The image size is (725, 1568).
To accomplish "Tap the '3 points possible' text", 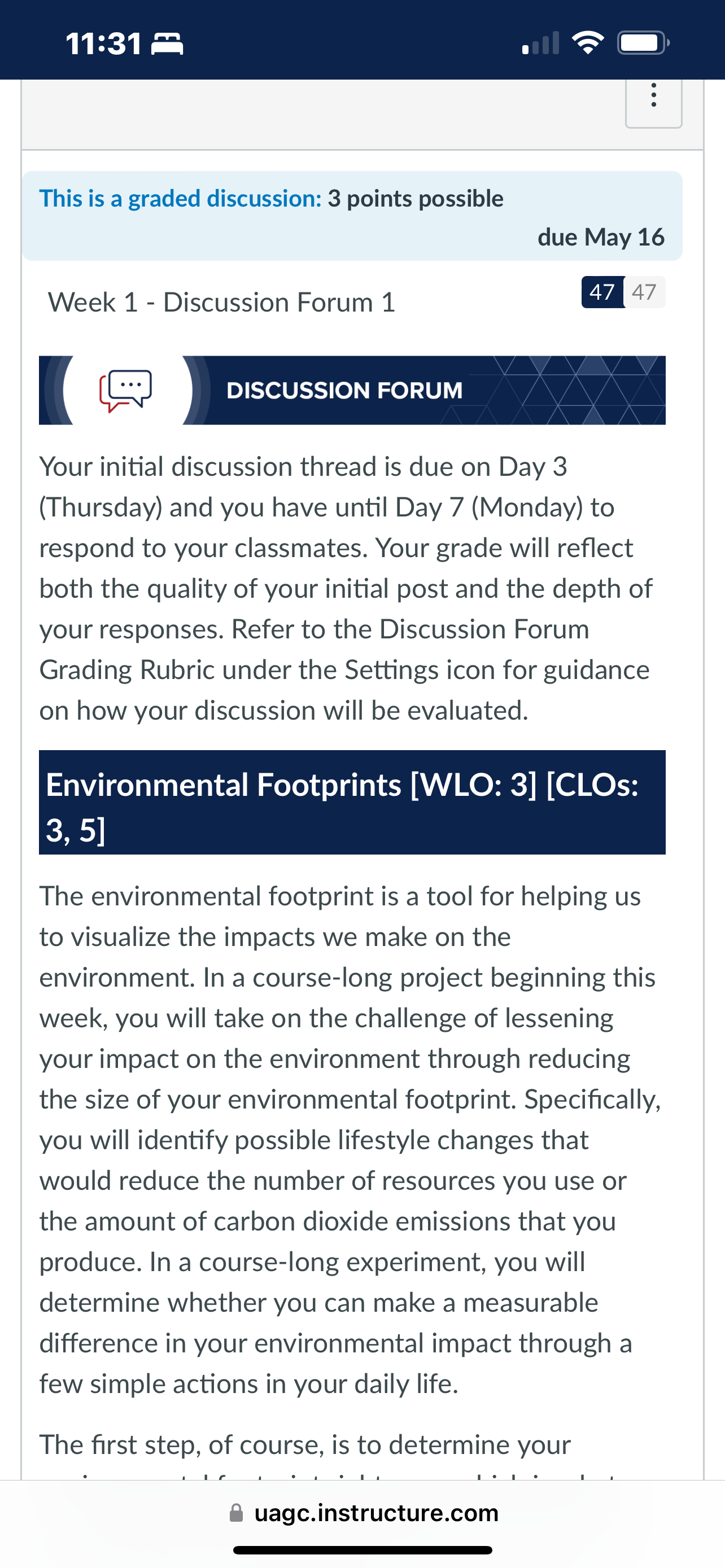I will click(416, 199).
